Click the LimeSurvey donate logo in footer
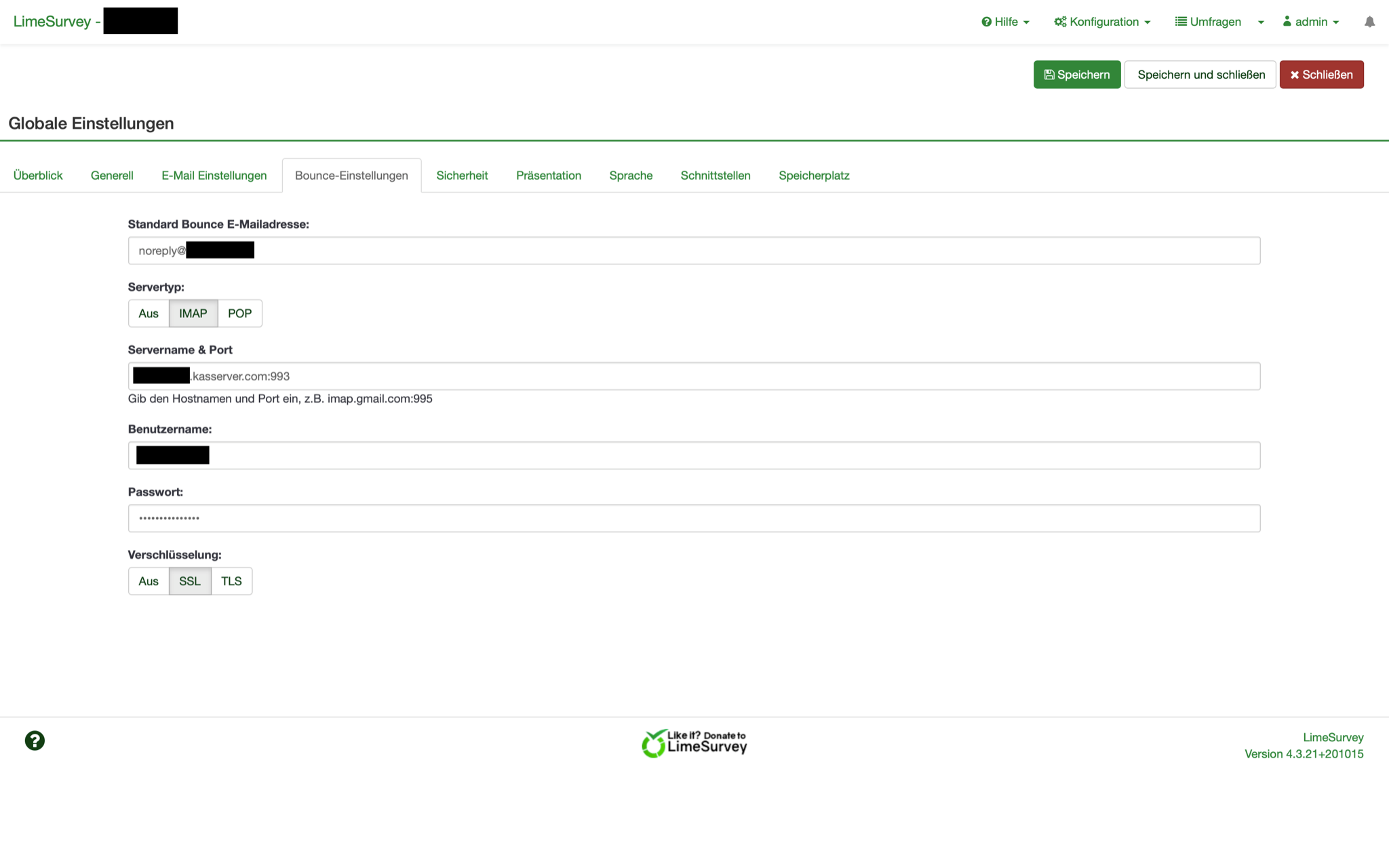Viewport: 1389px width, 868px height. click(x=694, y=743)
